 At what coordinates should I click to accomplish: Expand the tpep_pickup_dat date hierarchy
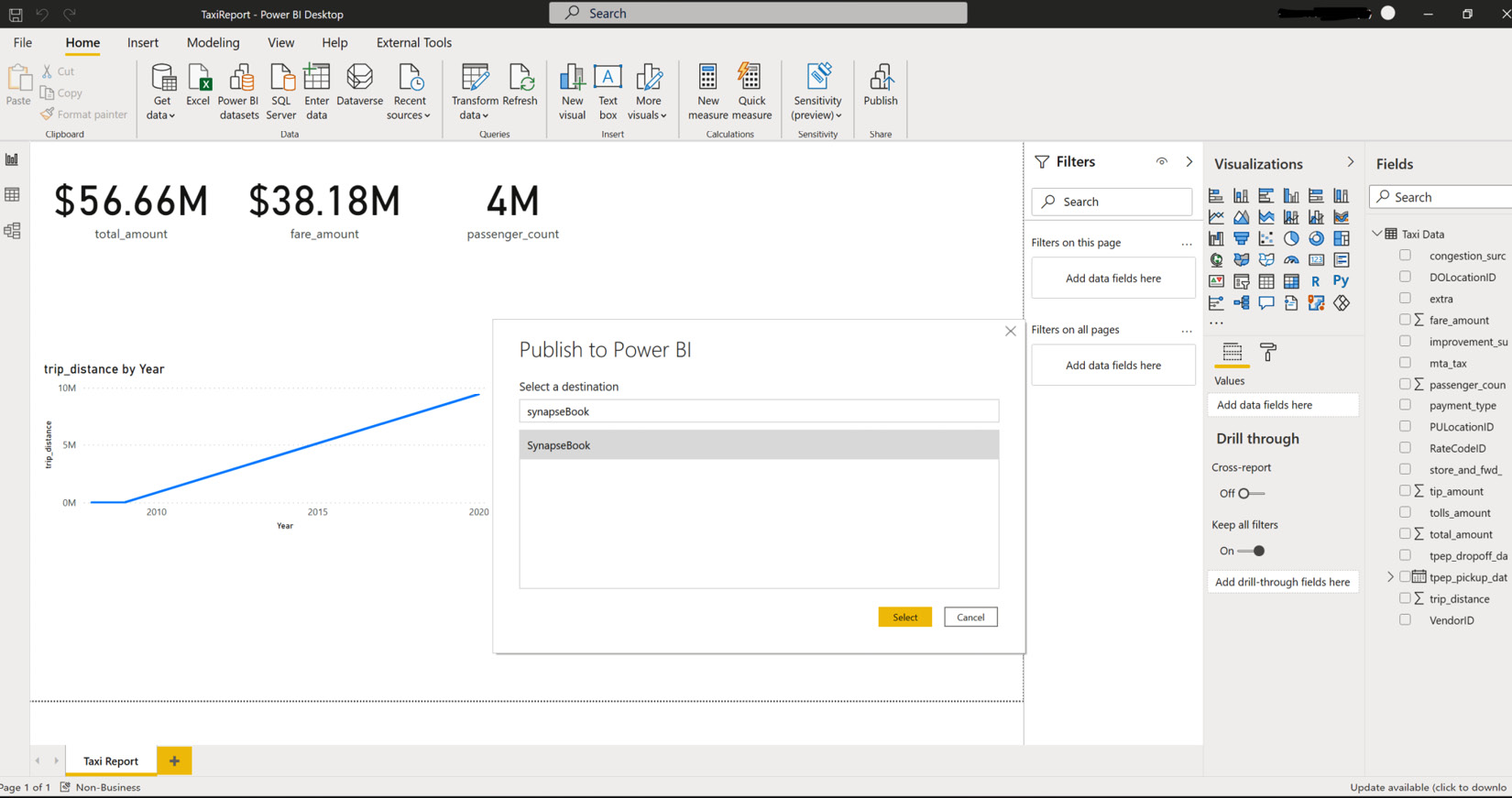(1390, 577)
